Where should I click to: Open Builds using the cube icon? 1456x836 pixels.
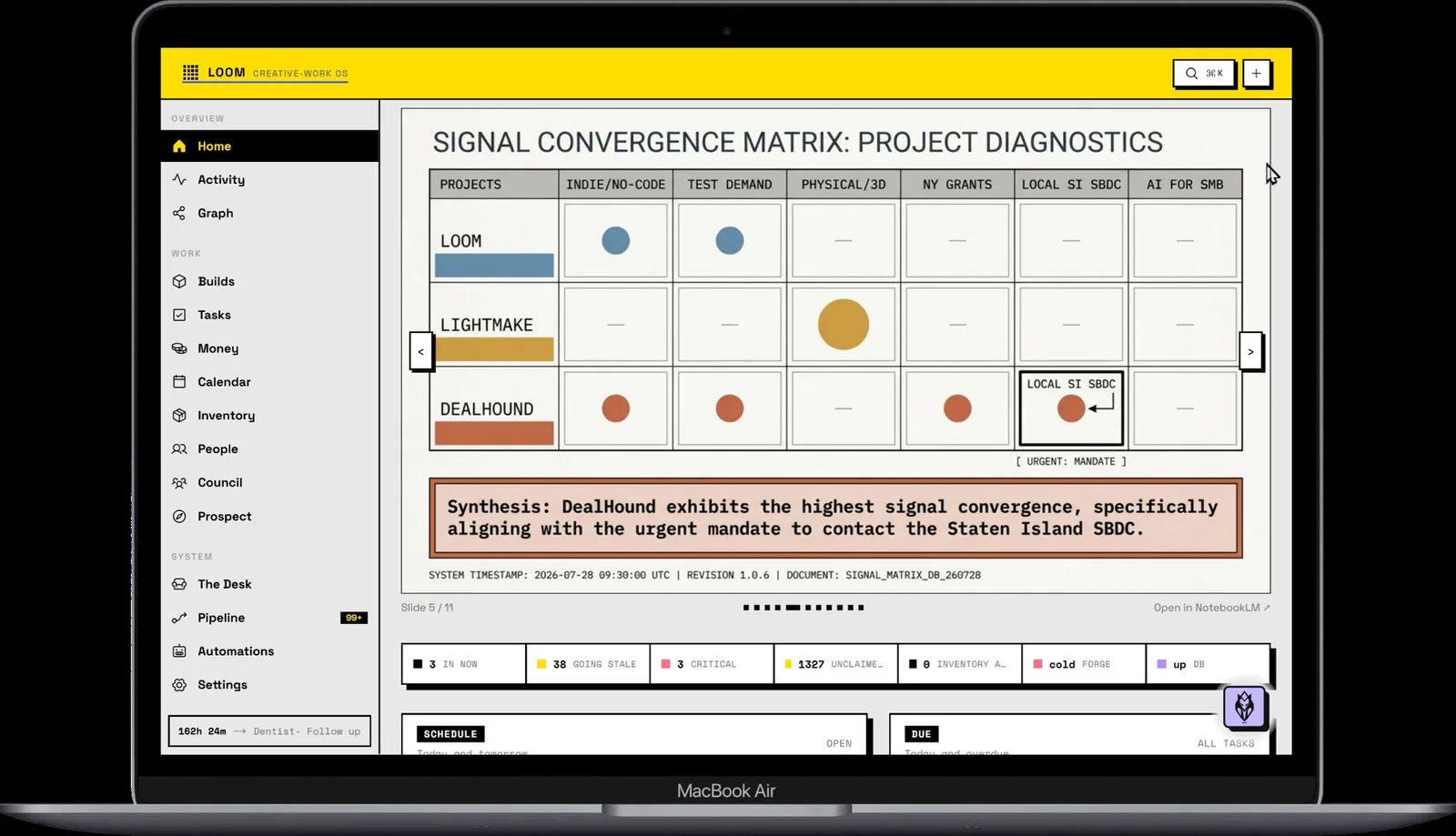(x=179, y=282)
